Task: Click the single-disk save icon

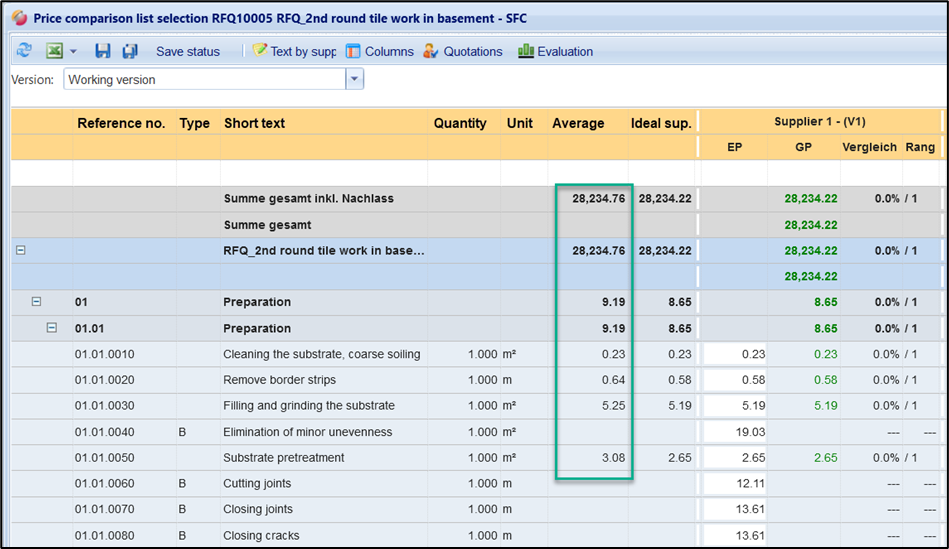Action: pos(102,51)
